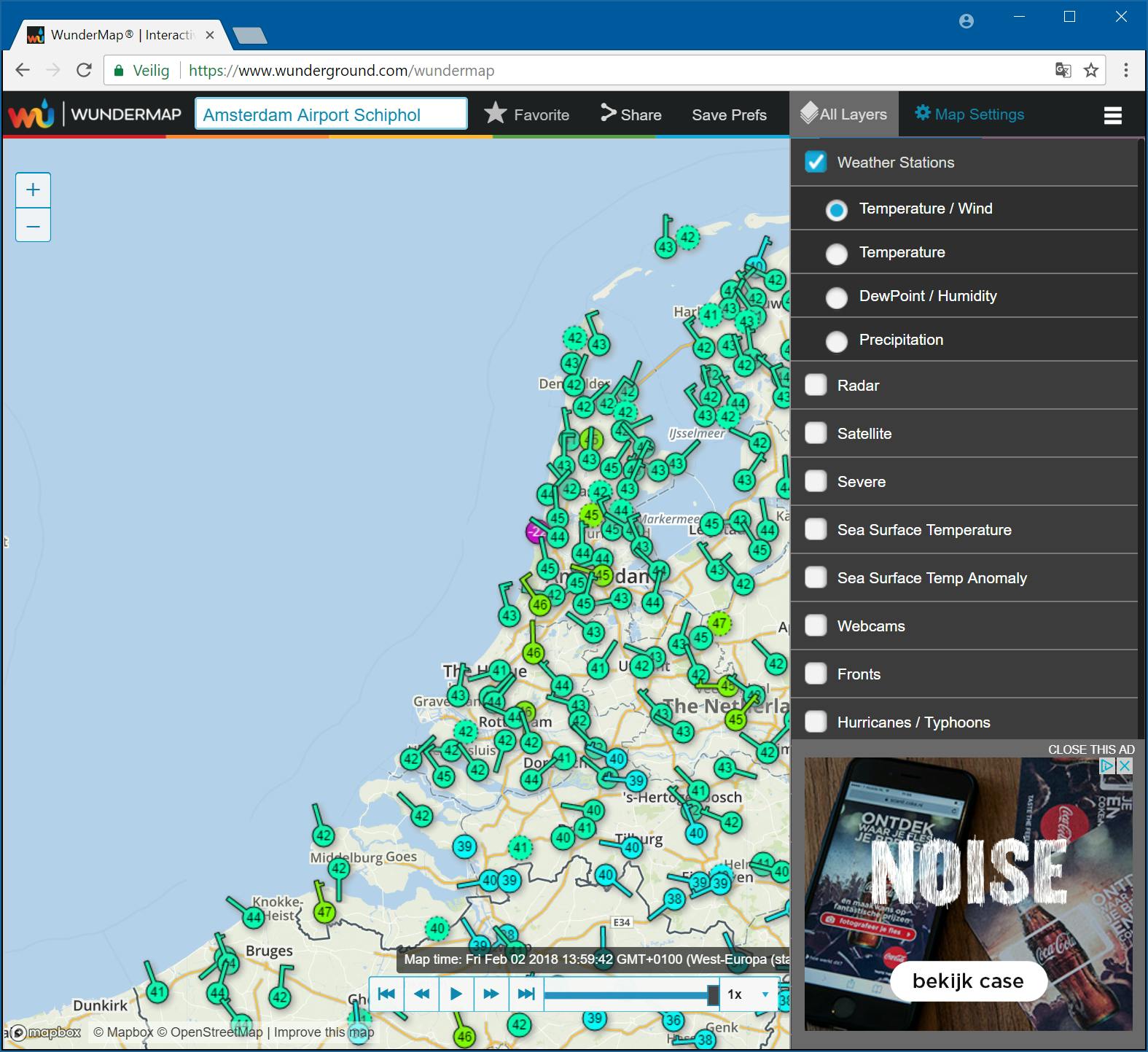
Task: Switch to the All Layers tab
Action: pyautogui.click(x=844, y=114)
